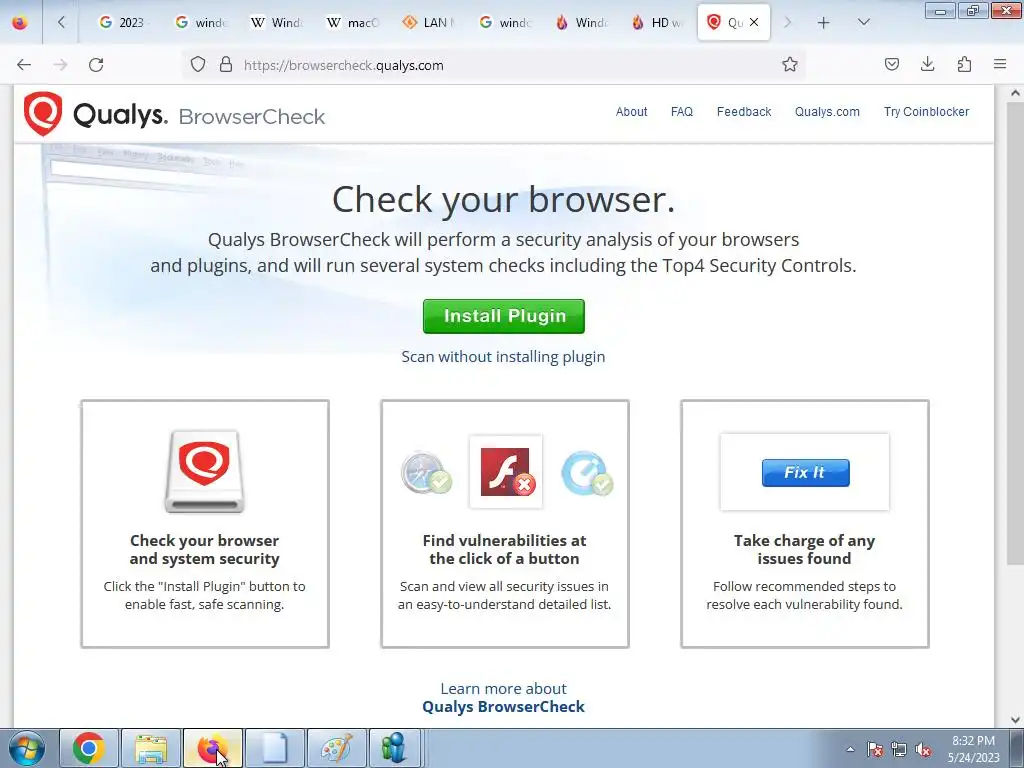Image resolution: width=1024 pixels, height=768 pixels.
Task: Open the Save to Pocket button
Action: coord(891,65)
